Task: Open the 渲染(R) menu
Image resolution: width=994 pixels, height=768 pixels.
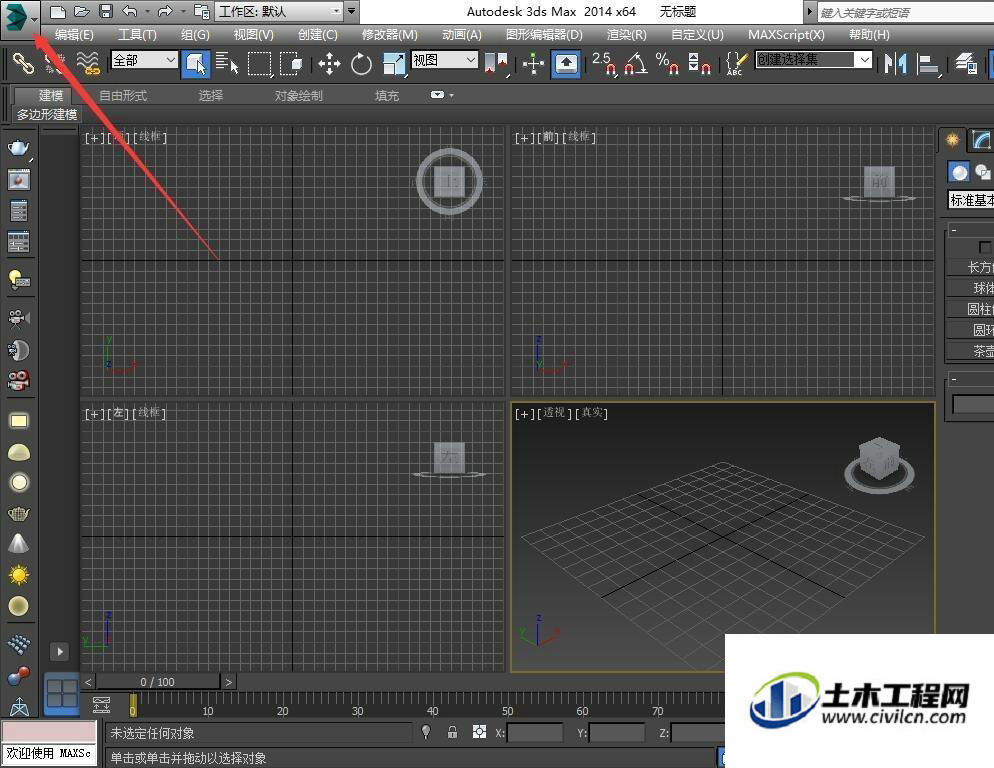Action: click(626, 35)
